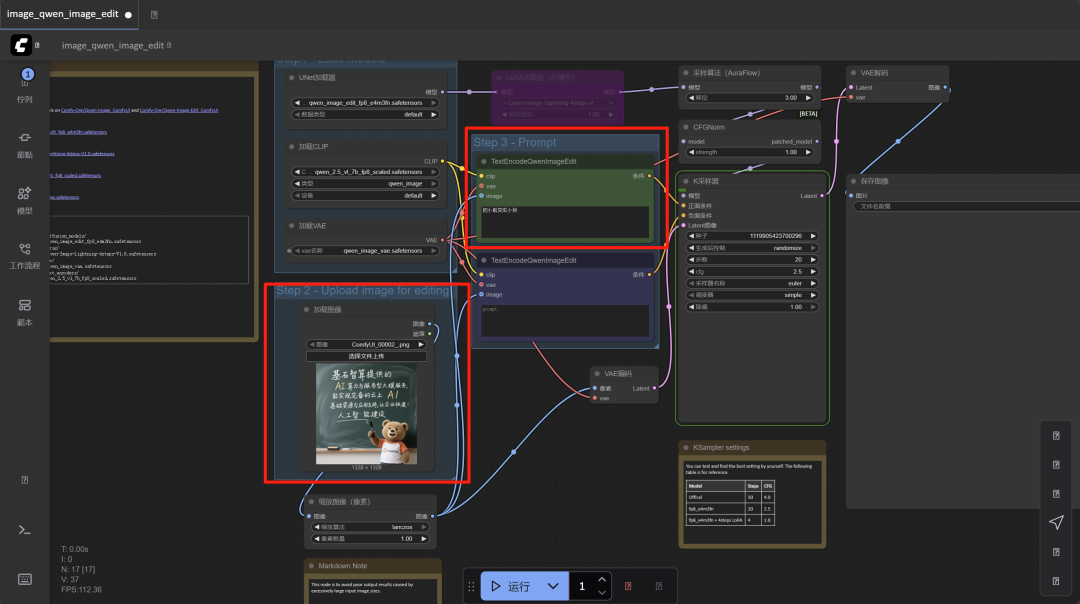Click the grip handle beside the 运行 button
The image size is (1080, 604).
coord(471,586)
